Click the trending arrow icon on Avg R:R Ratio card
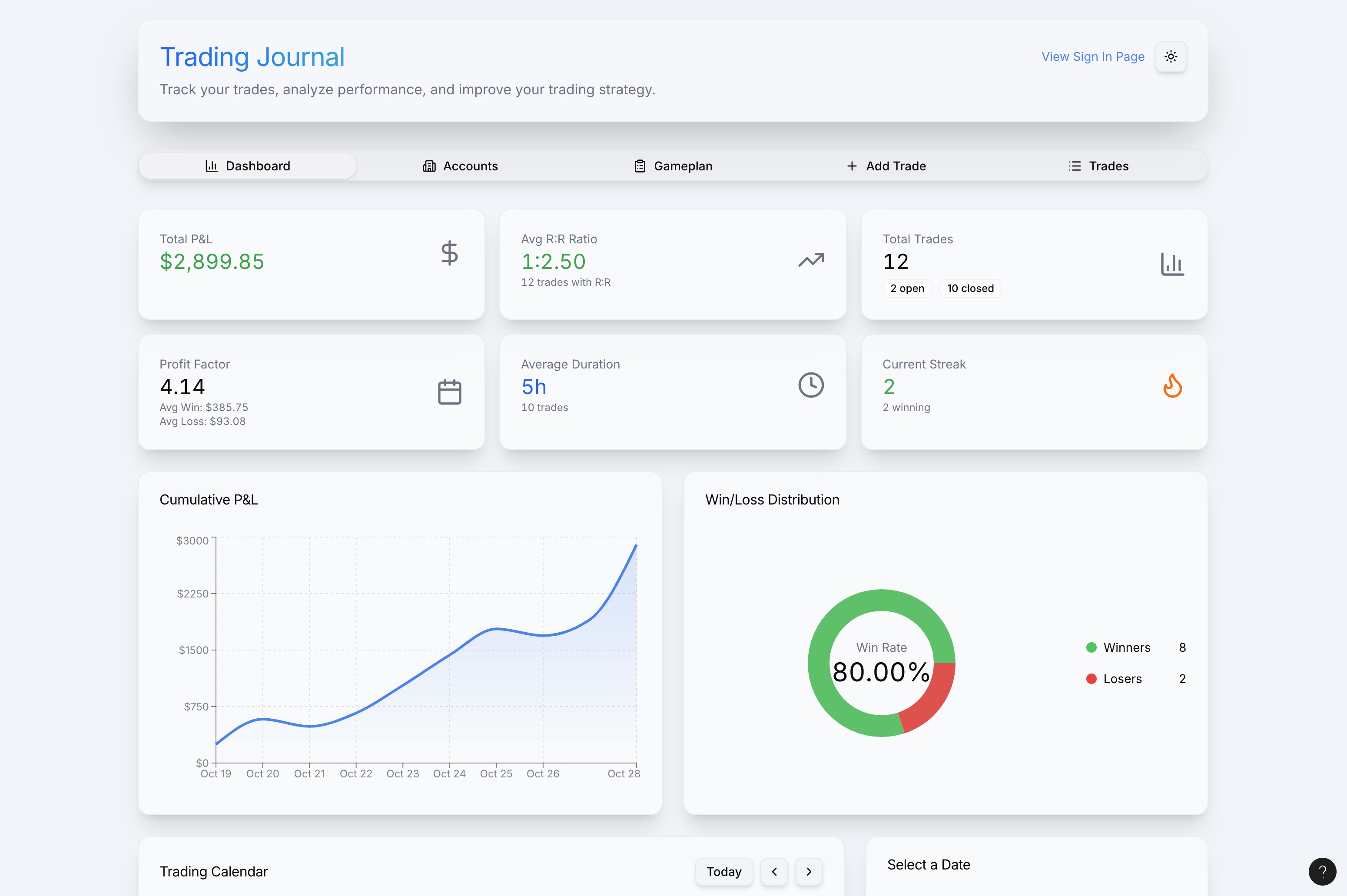 point(811,260)
